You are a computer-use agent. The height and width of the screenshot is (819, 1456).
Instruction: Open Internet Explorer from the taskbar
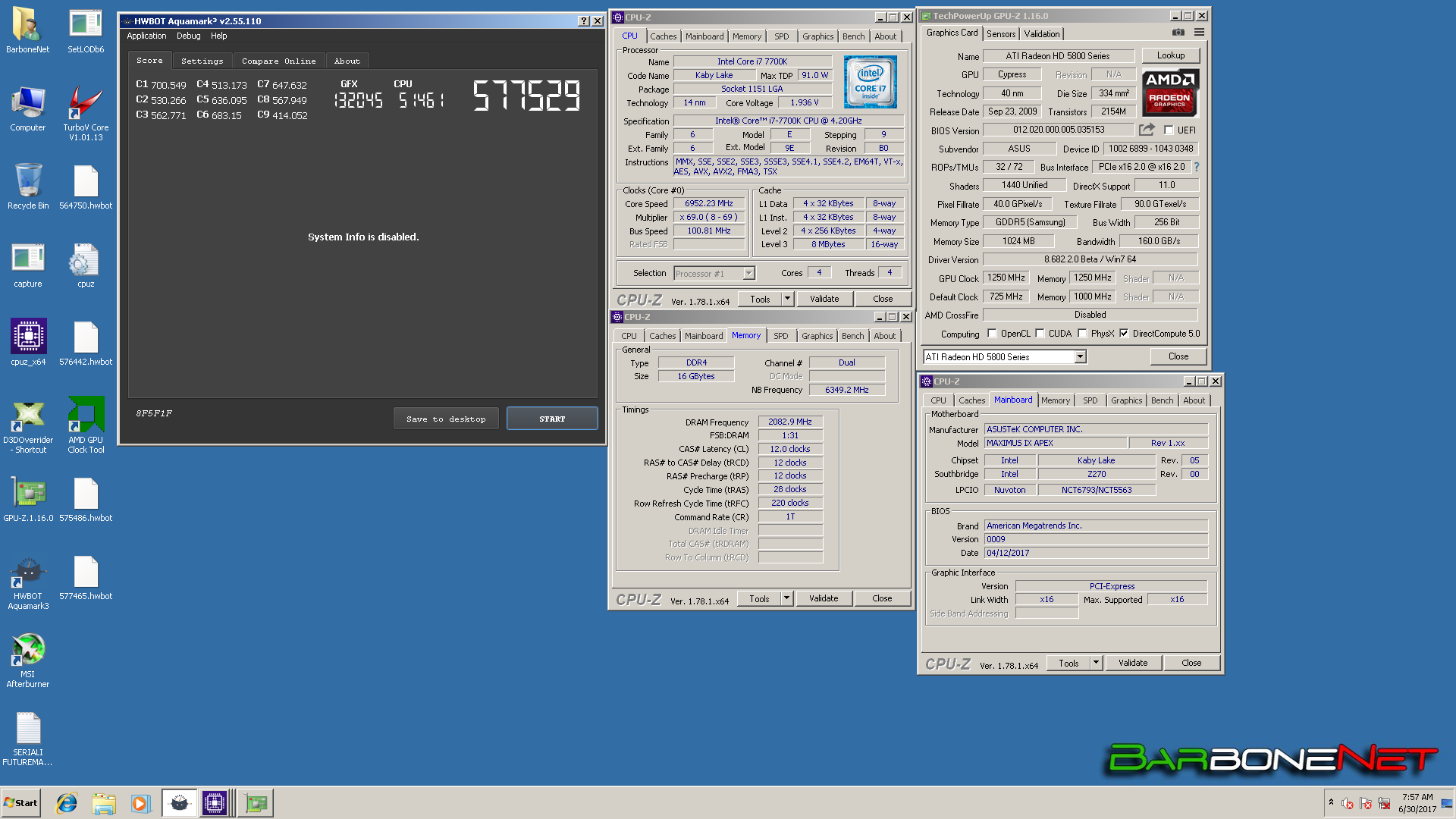click(67, 803)
